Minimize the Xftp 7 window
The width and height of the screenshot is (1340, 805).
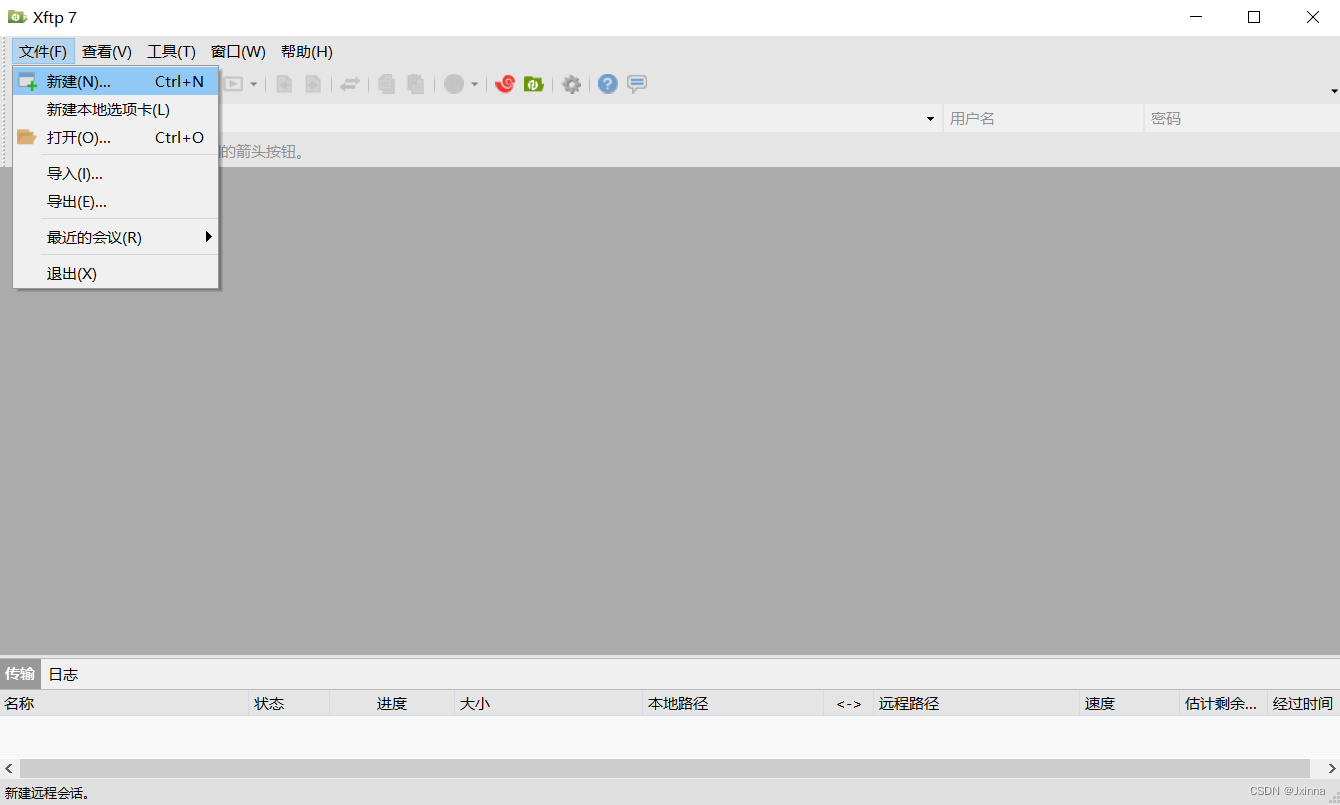coord(1195,17)
